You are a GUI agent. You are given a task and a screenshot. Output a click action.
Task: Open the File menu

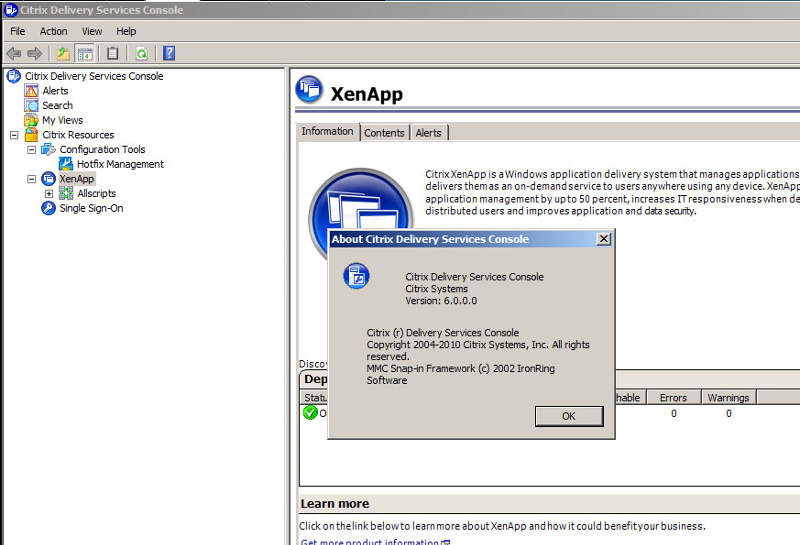(x=18, y=32)
